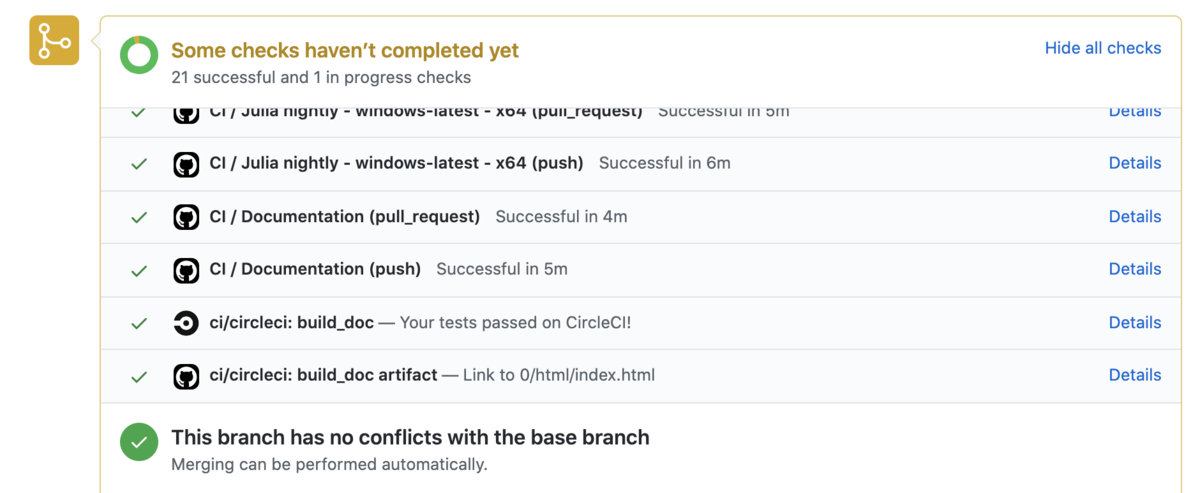Collapse checks list with Hide all checks

tap(1103, 48)
